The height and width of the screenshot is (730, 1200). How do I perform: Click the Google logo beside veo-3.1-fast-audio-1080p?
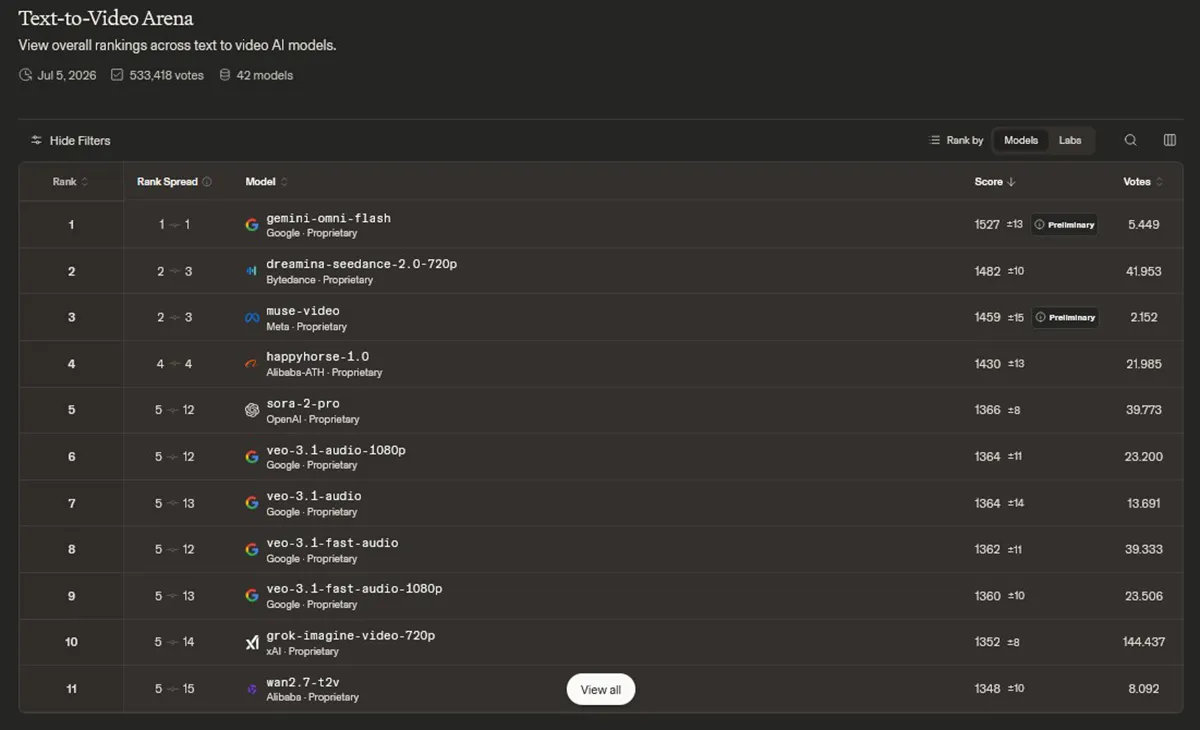click(252, 596)
